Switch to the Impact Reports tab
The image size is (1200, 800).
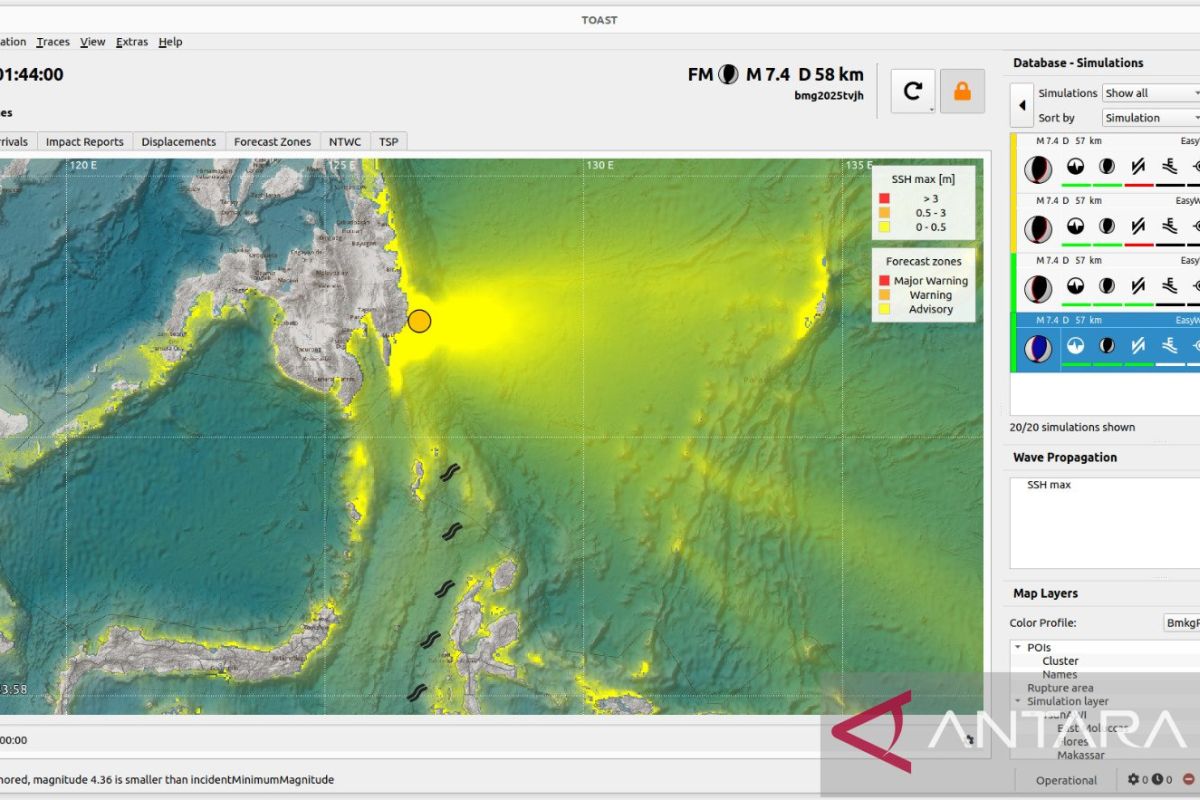85,142
